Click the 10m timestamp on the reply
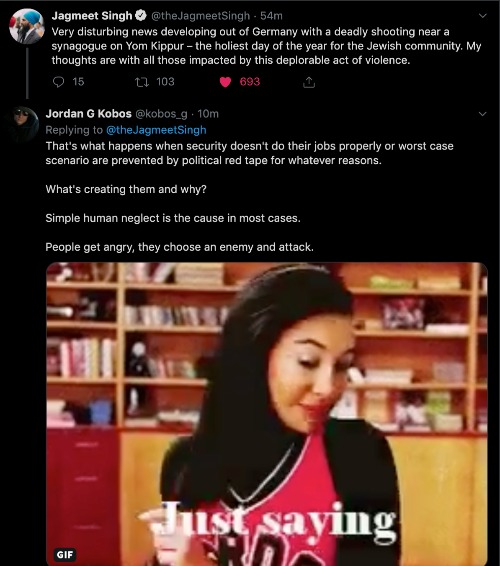Image resolution: width=500 pixels, height=566 pixels. (208, 114)
